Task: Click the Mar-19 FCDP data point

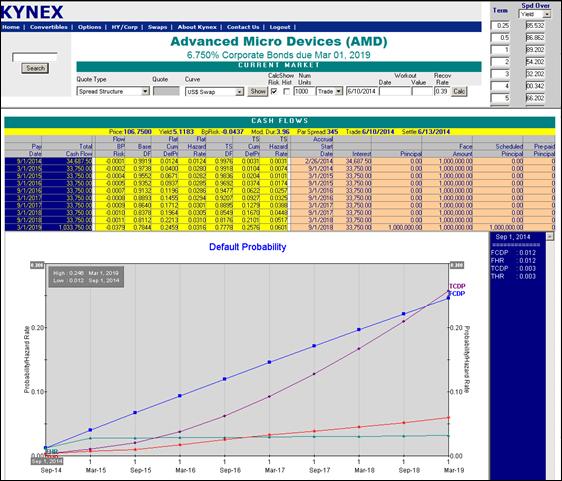Action: coord(448,297)
